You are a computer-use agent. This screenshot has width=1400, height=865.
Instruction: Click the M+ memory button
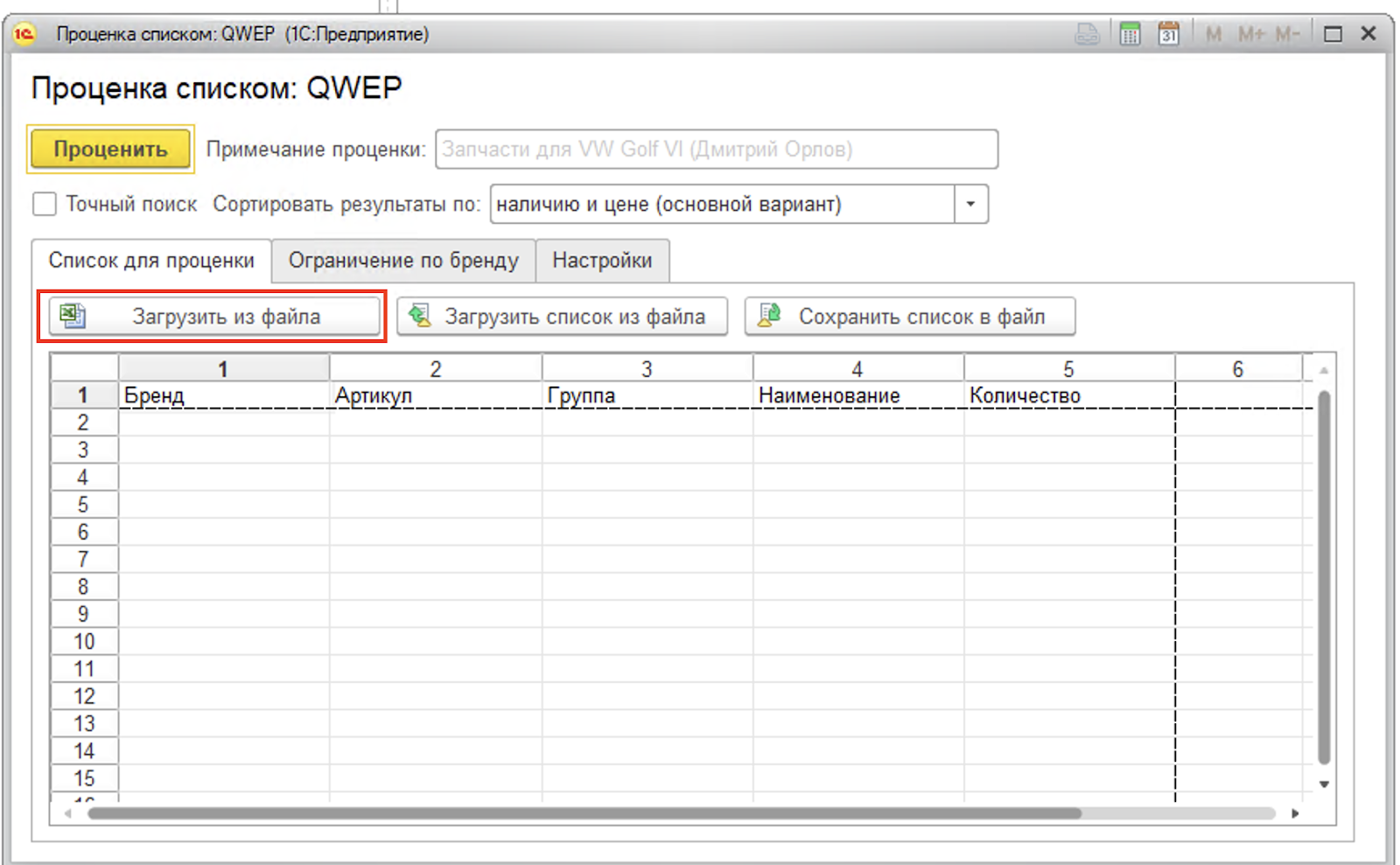click(1251, 34)
